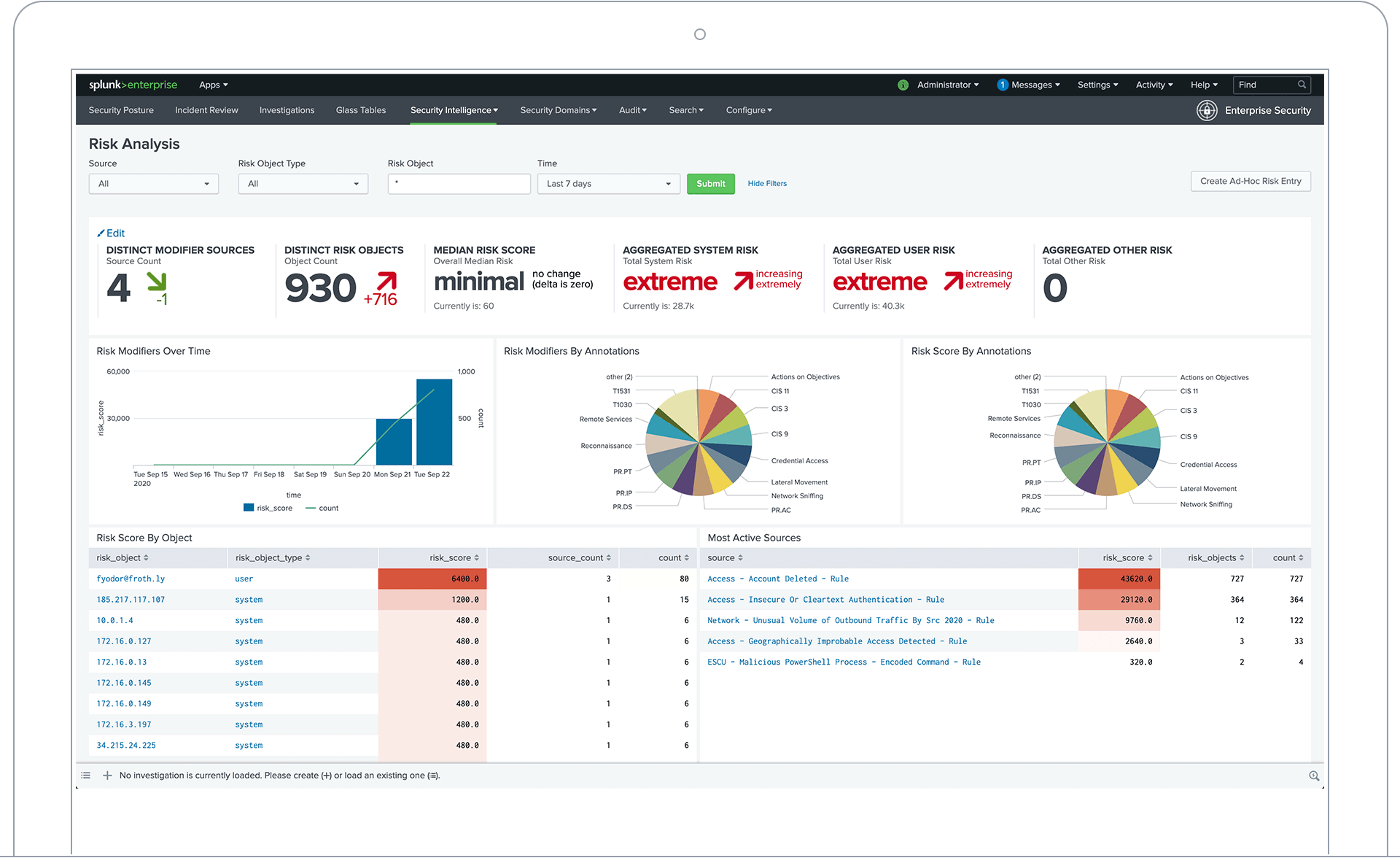This screenshot has width=1400, height=858.
Task: Click the Messages count badge
Action: coord(1003,85)
